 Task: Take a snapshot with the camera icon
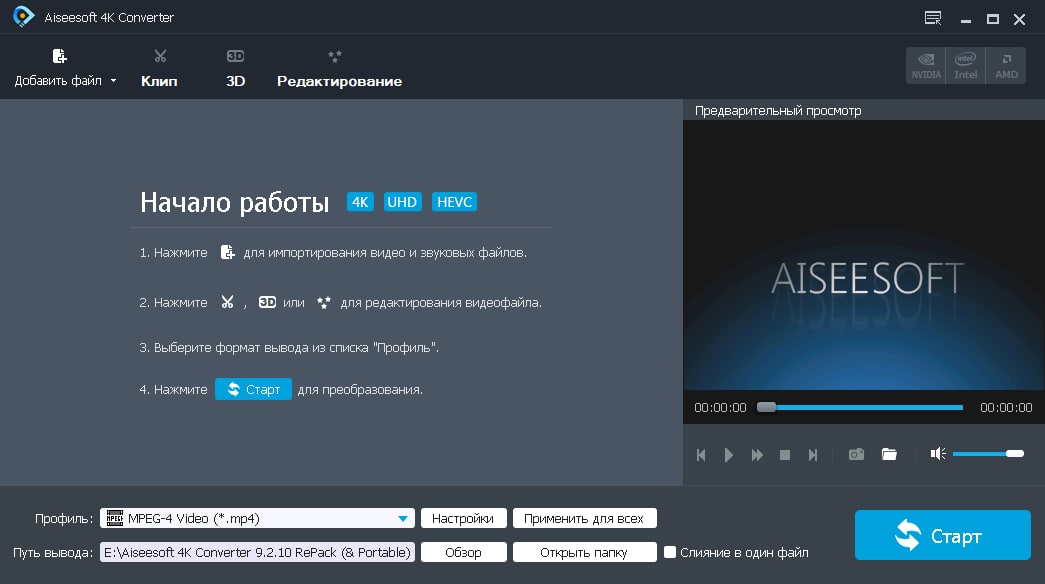pos(856,455)
